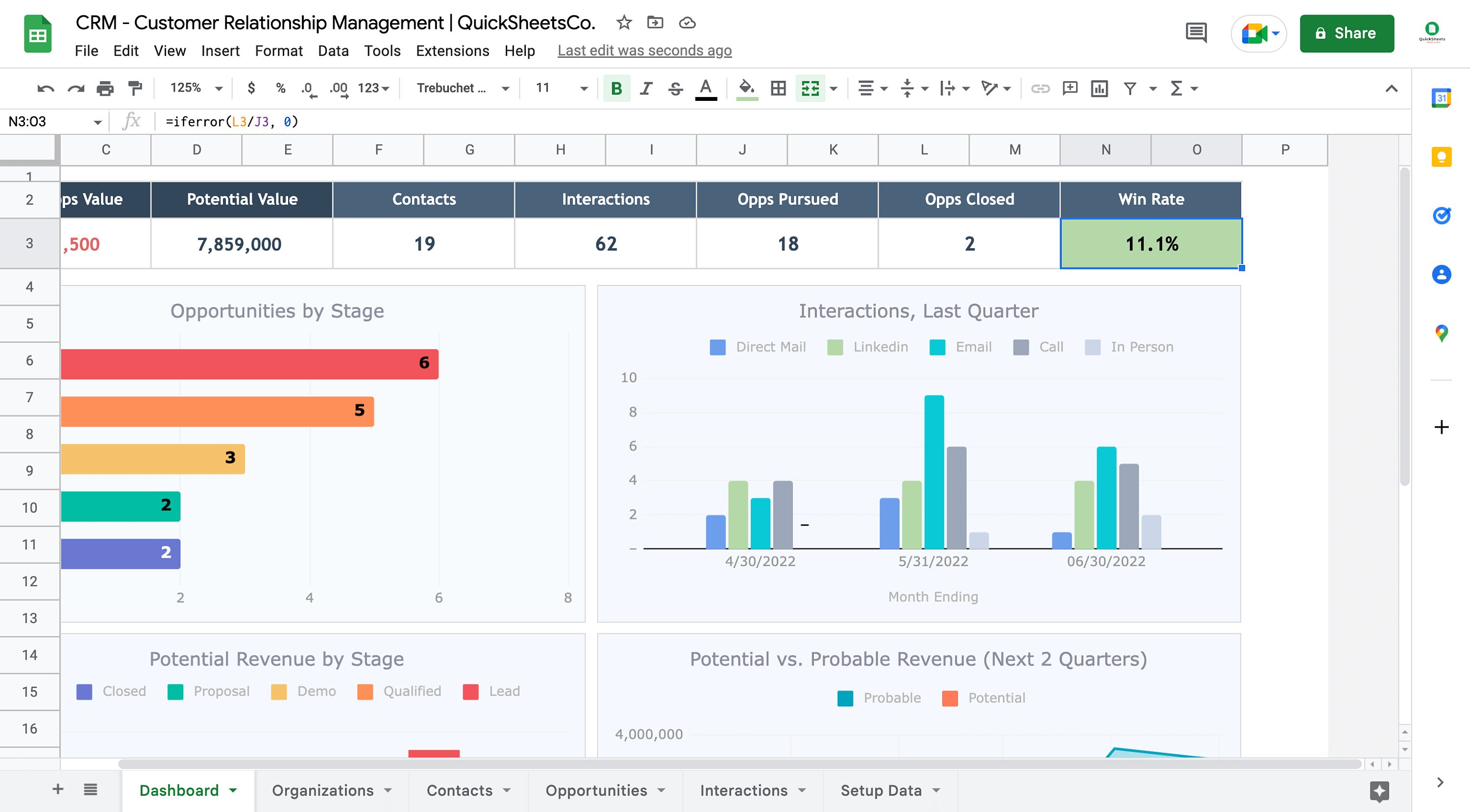Viewport: 1470px width, 812px height.
Task: Click the Format as currency icon
Action: 251,88
